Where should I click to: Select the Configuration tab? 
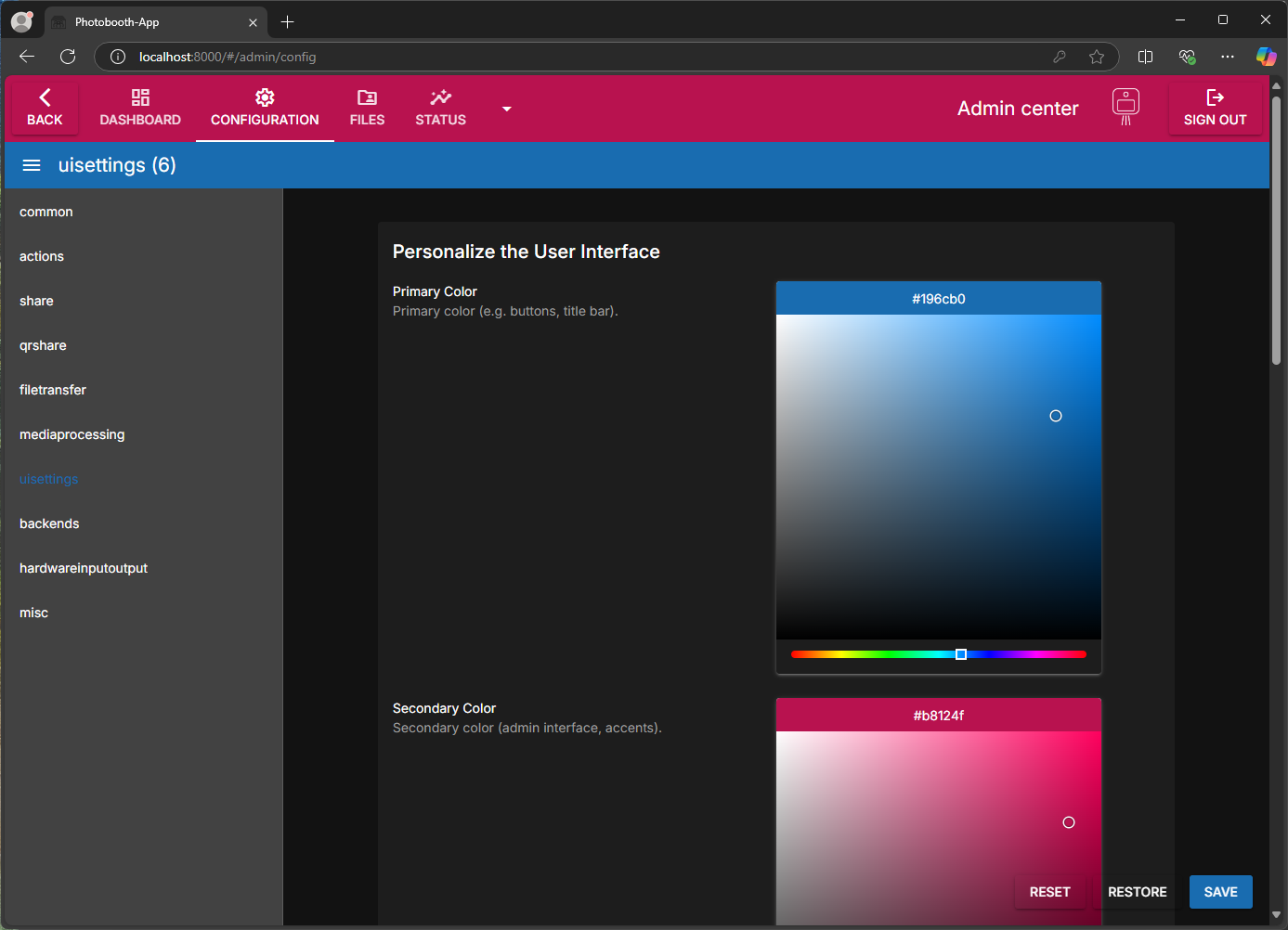(265, 109)
